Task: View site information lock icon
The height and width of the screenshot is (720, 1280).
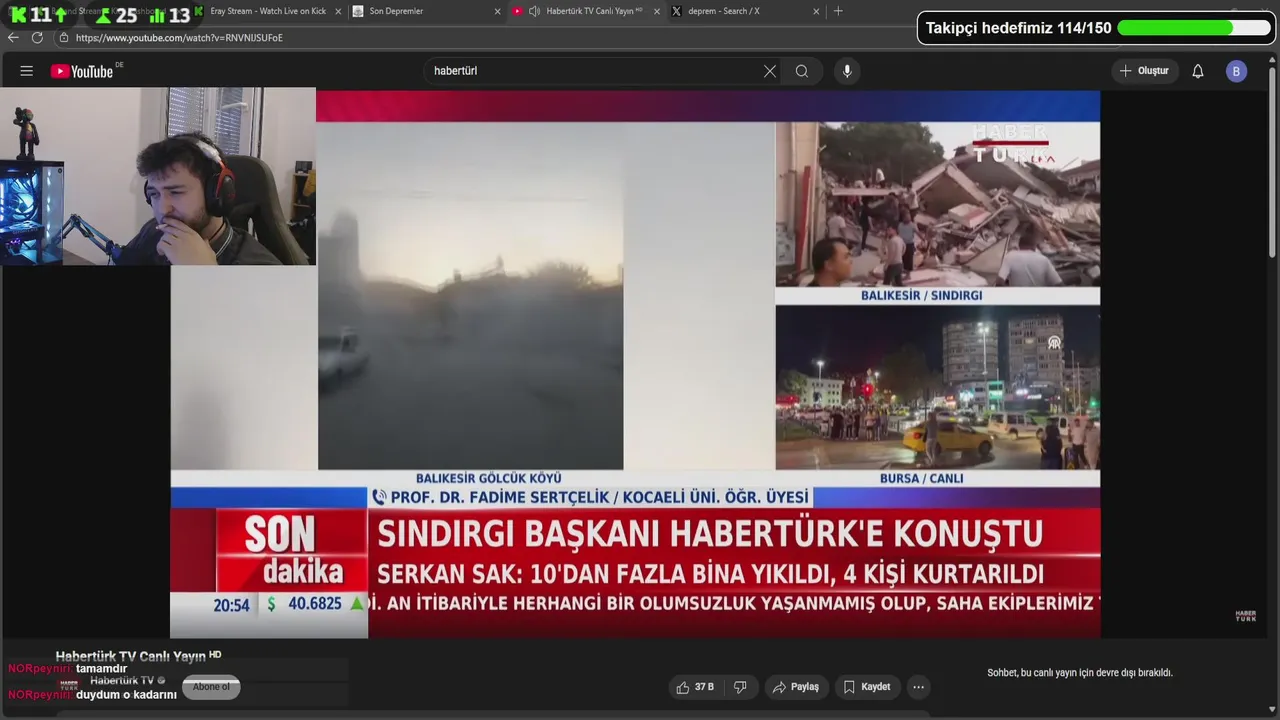Action: (x=64, y=37)
